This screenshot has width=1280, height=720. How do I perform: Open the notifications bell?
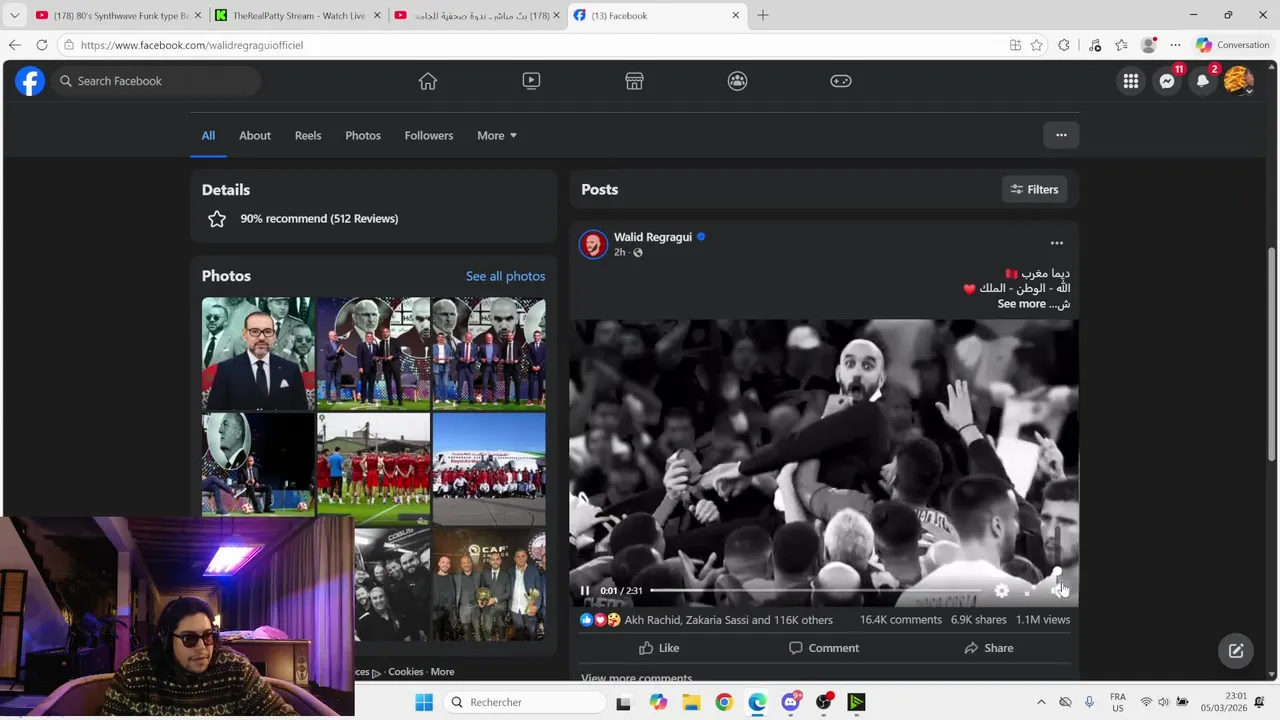pyautogui.click(x=1203, y=81)
